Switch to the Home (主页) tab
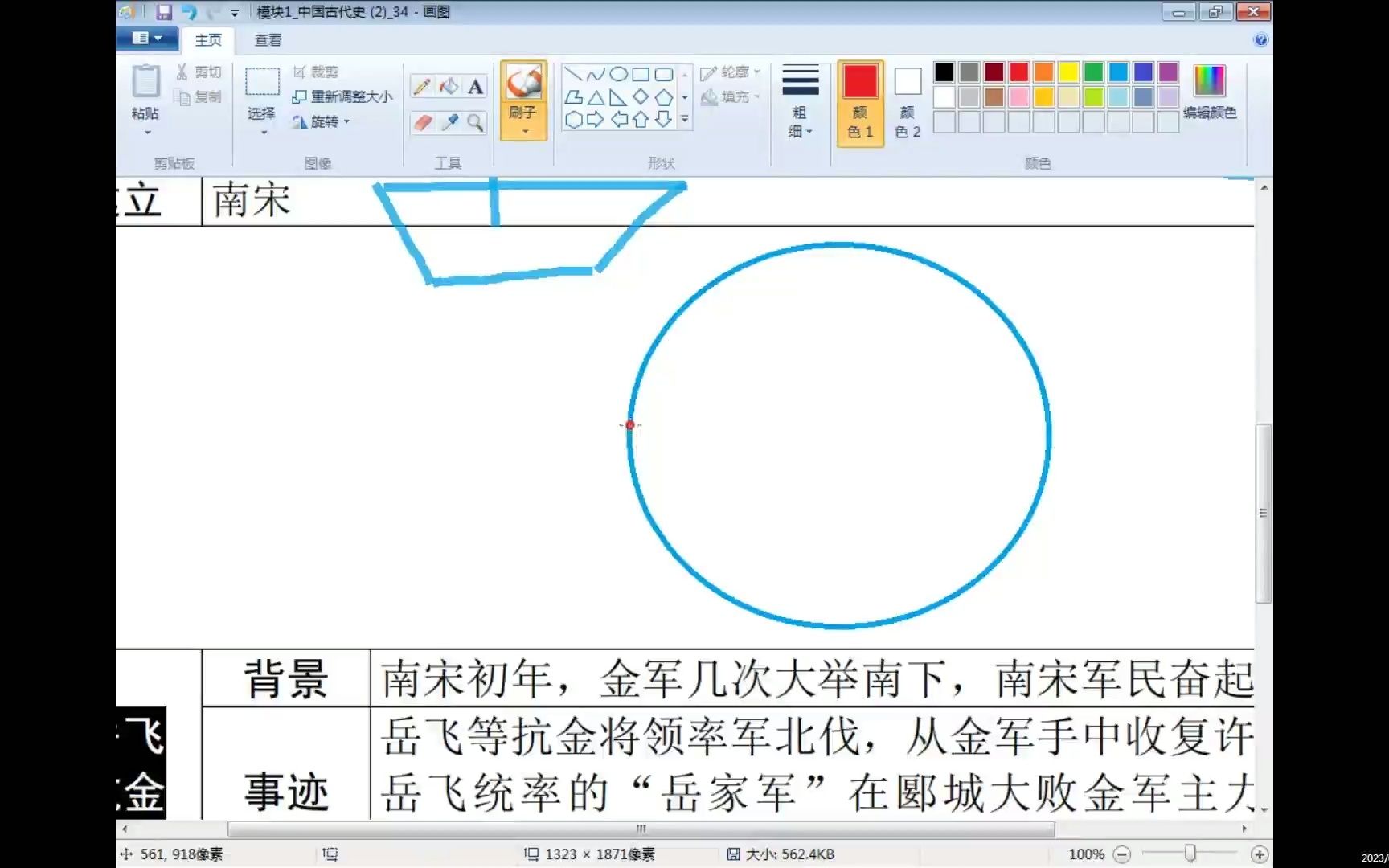Screen dimensions: 1389x868 point(208,40)
